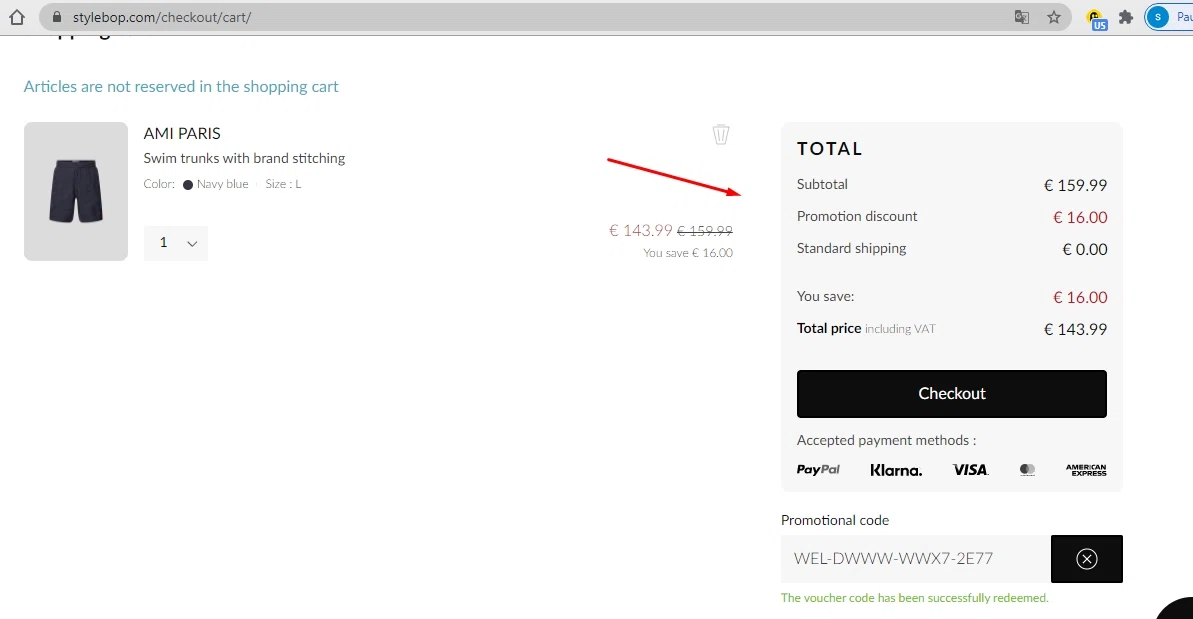Open the Swim trunks with brand stitching title

click(x=244, y=158)
